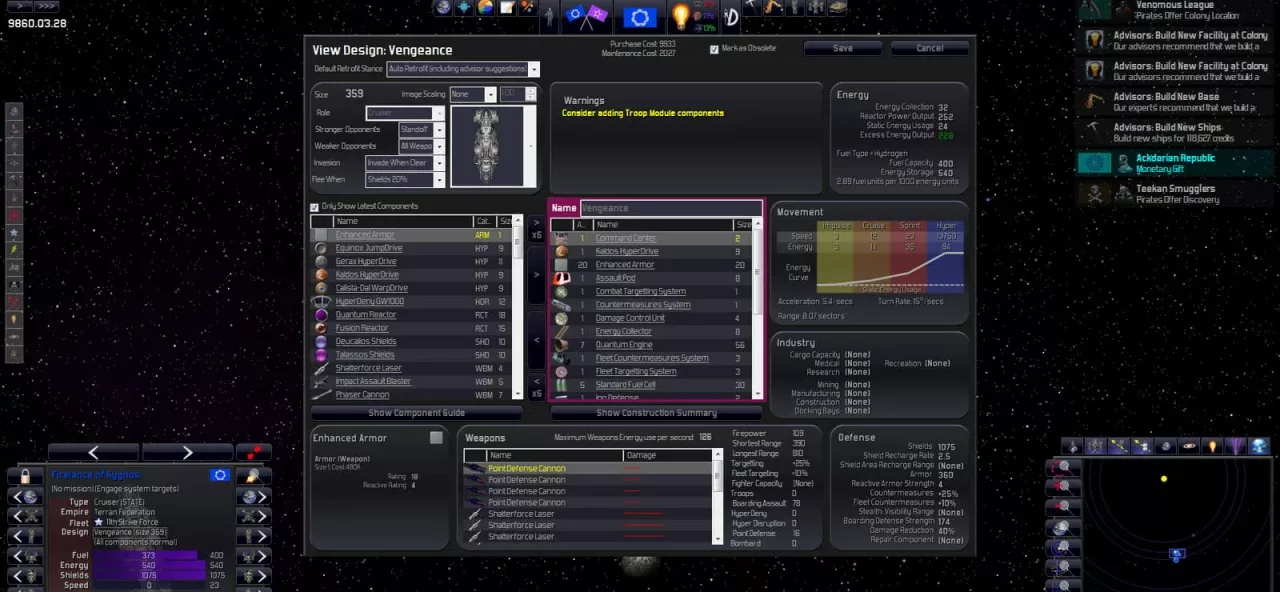Open the pie chart icon in top toolbar
The height and width of the screenshot is (592, 1280).
pos(486,8)
